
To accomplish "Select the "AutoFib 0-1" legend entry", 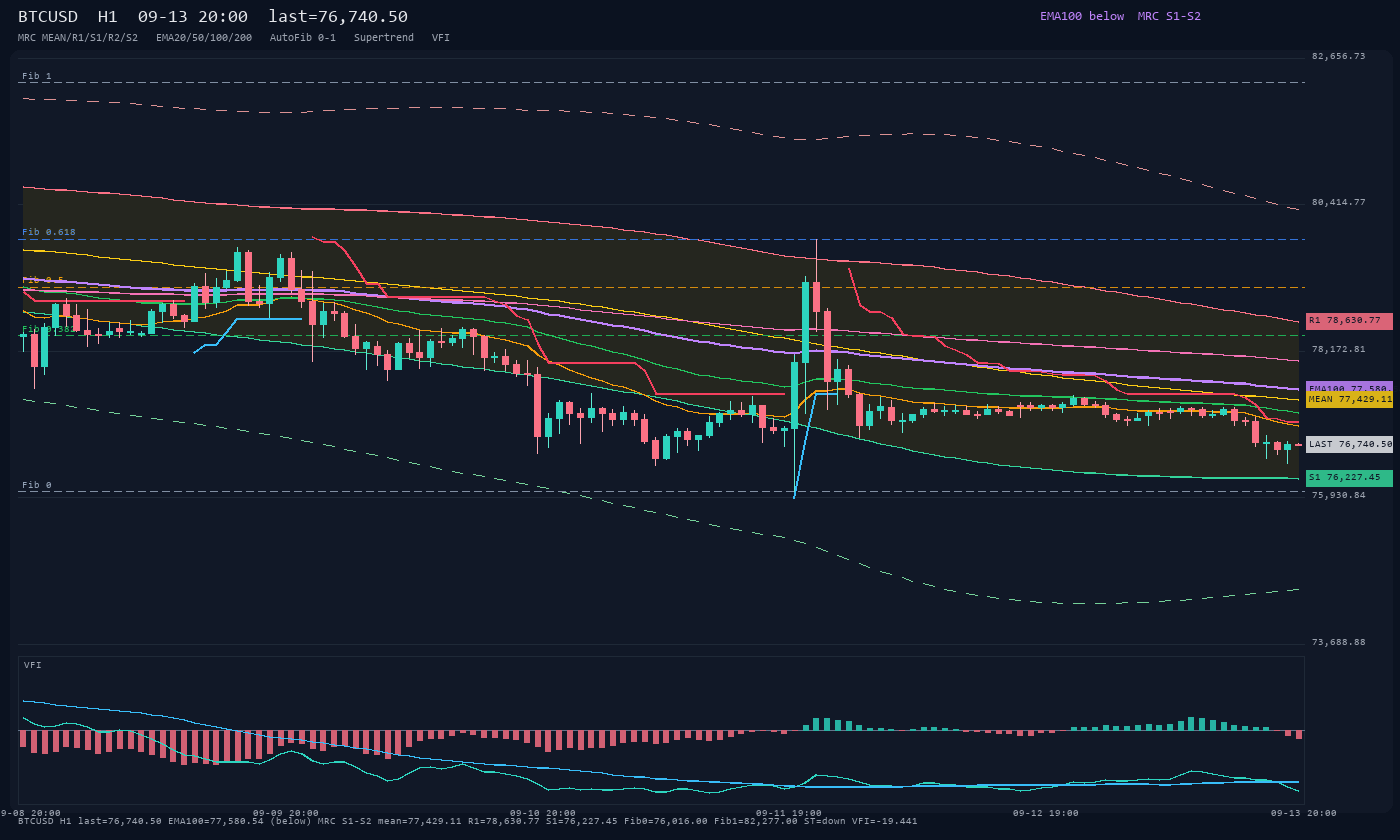I will coord(303,37).
